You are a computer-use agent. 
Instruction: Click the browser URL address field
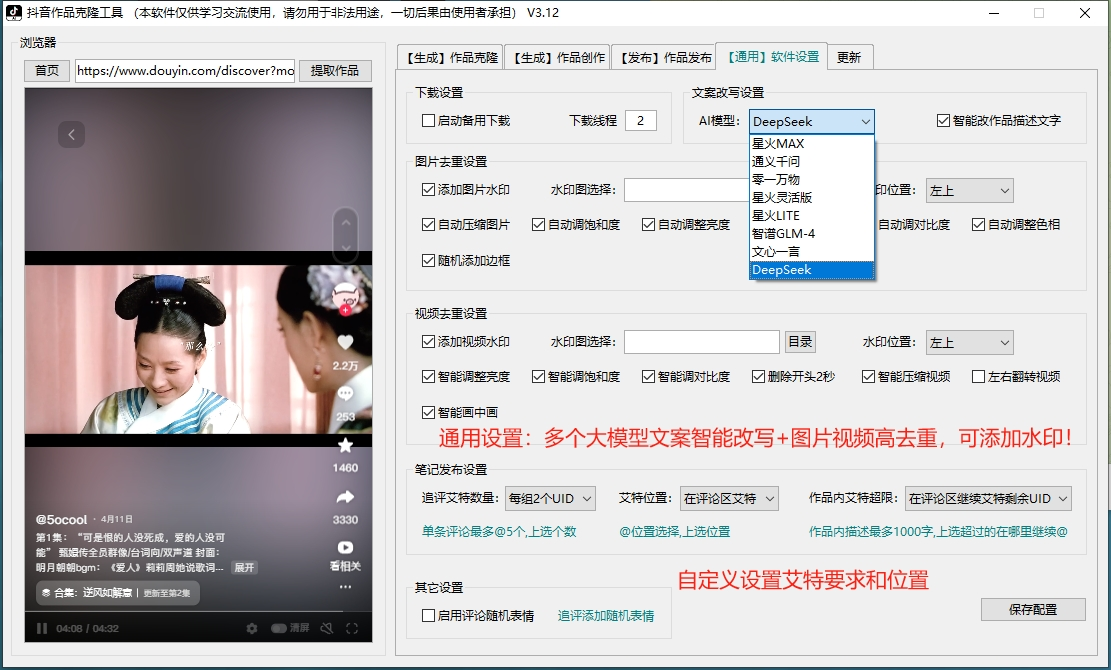click(185, 71)
